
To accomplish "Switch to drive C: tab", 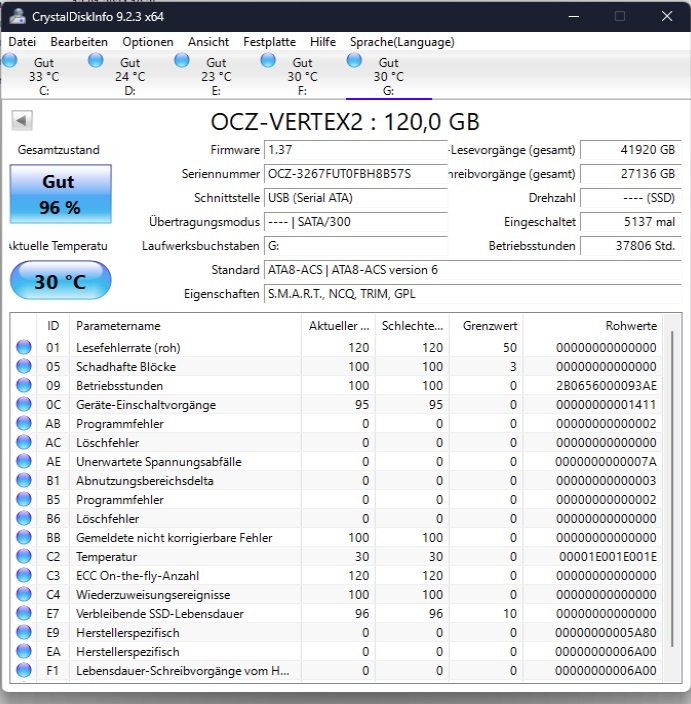I will (44, 75).
